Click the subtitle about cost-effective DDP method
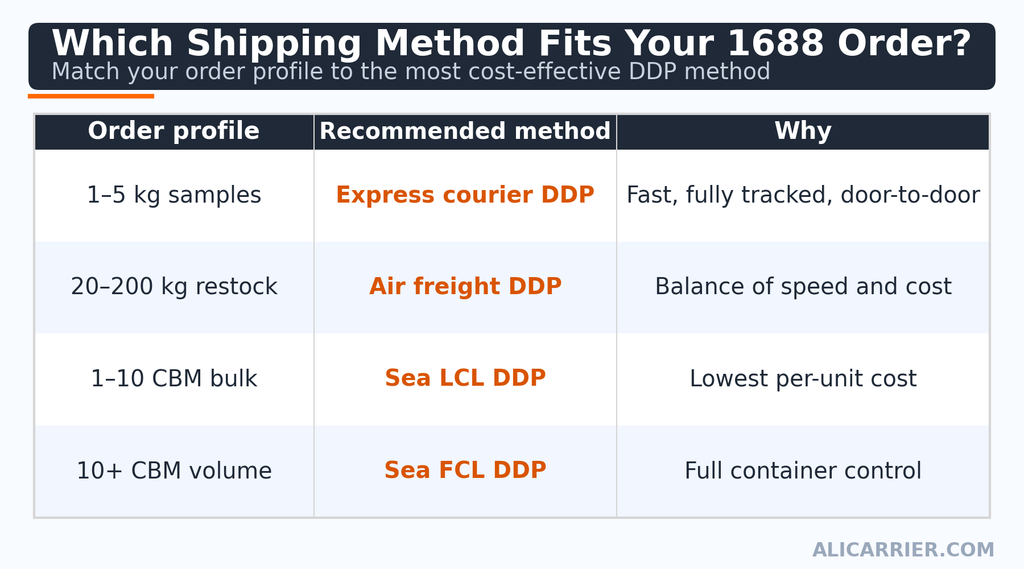1024x569 pixels. pos(411,71)
